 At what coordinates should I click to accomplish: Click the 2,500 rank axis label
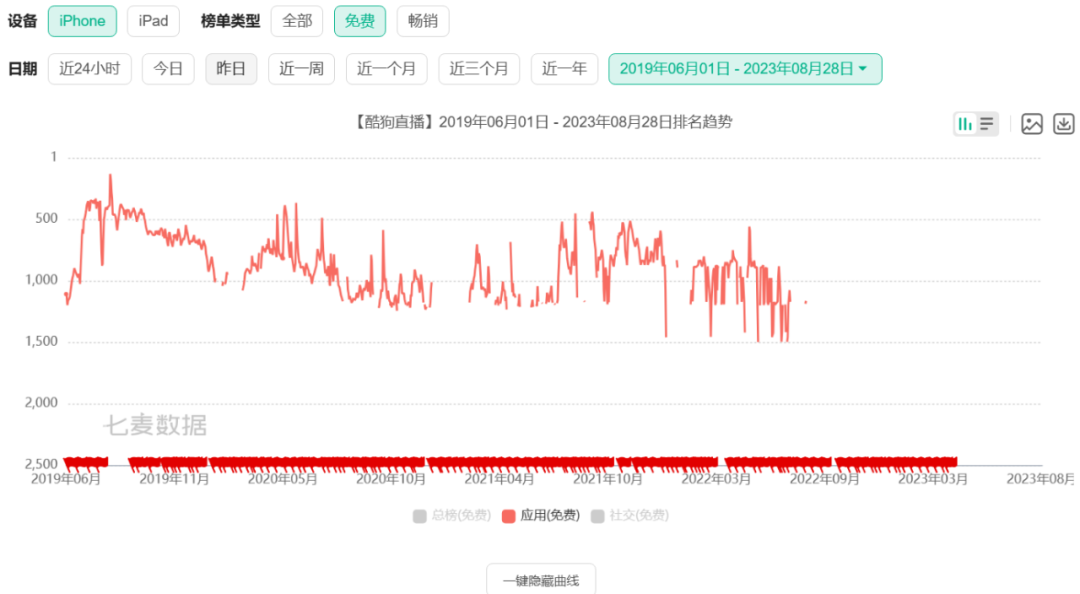pos(41,464)
